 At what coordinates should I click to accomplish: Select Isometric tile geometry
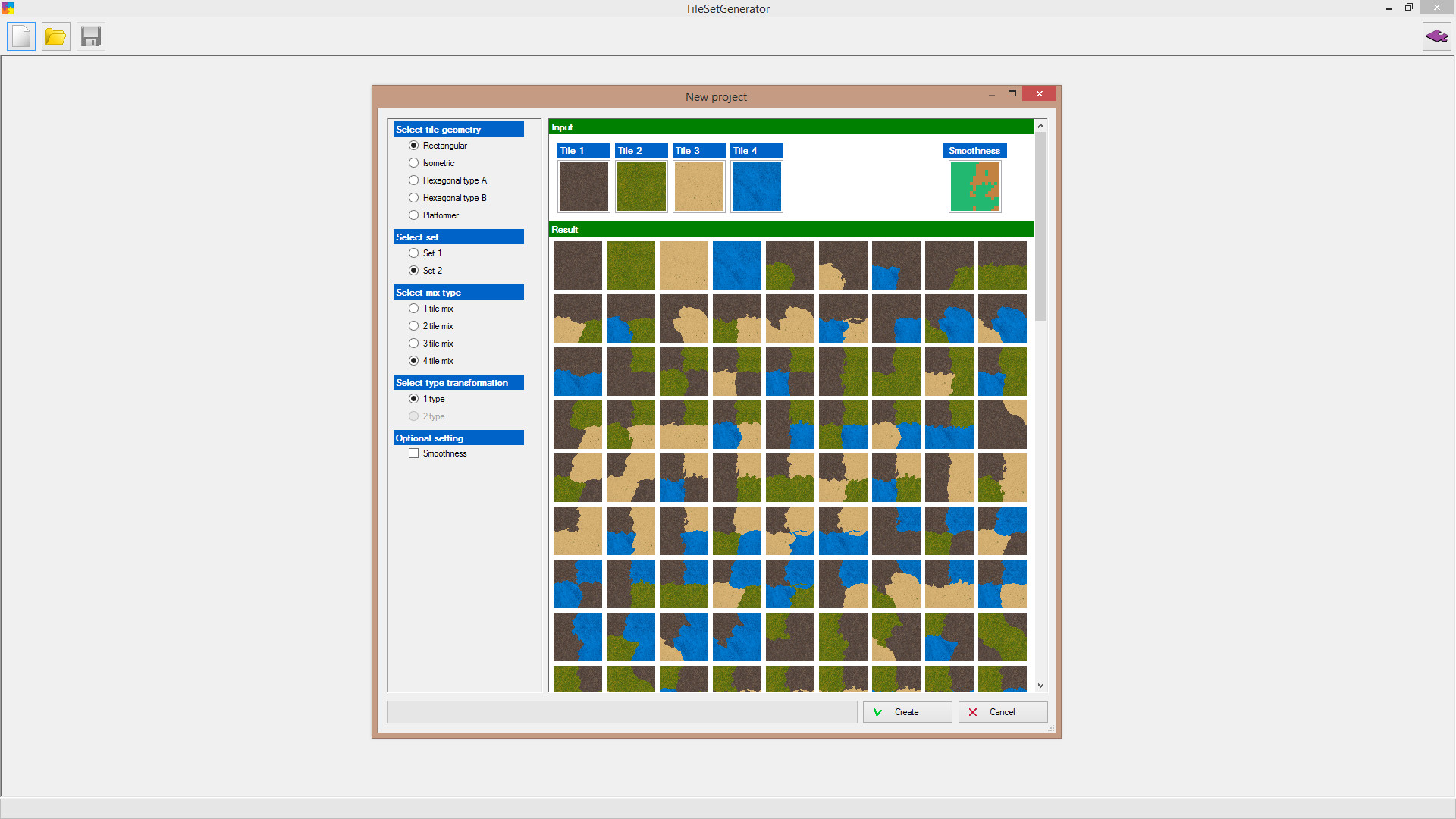(x=414, y=162)
